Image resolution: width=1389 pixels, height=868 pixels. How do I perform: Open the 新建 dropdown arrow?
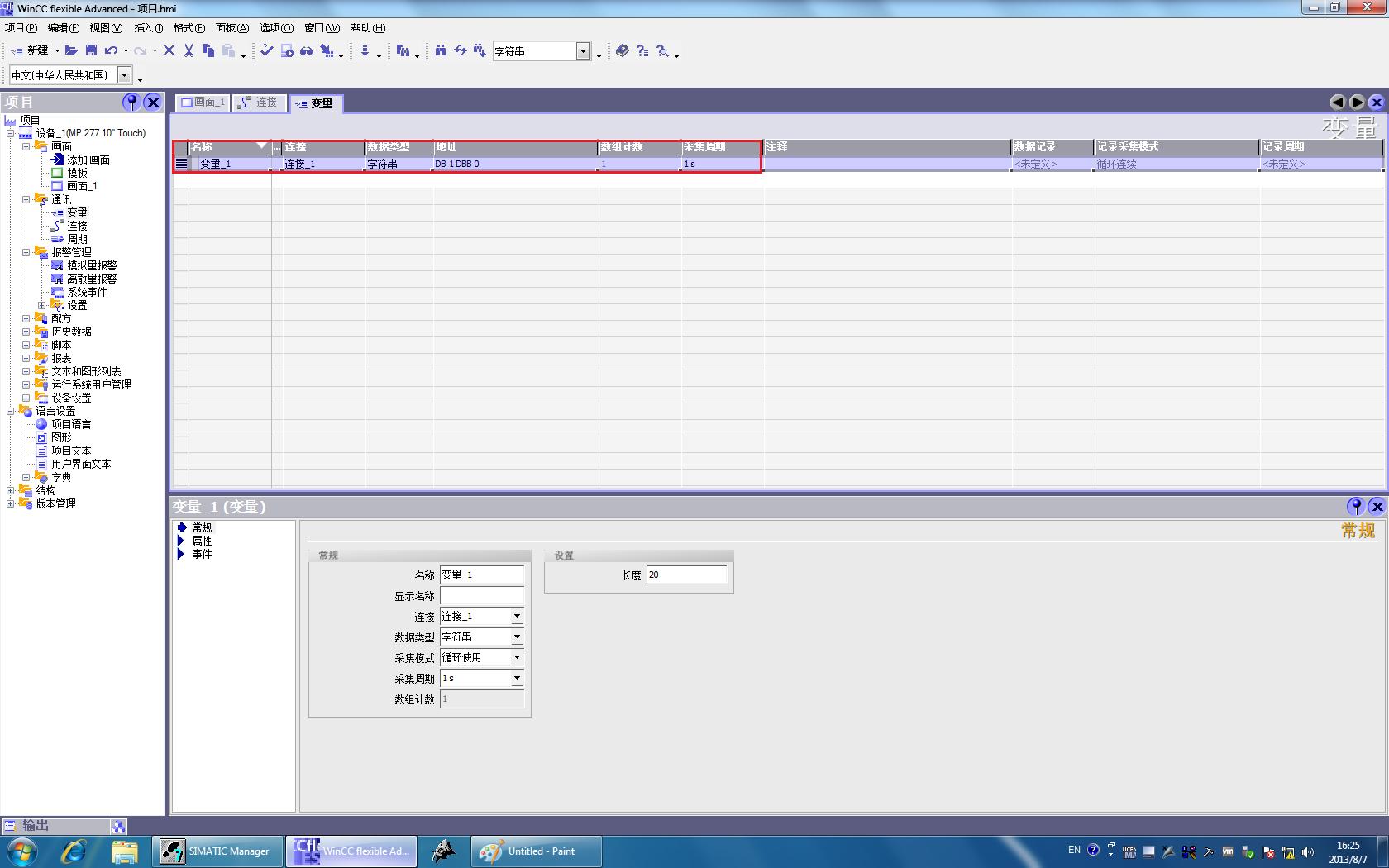[57, 50]
